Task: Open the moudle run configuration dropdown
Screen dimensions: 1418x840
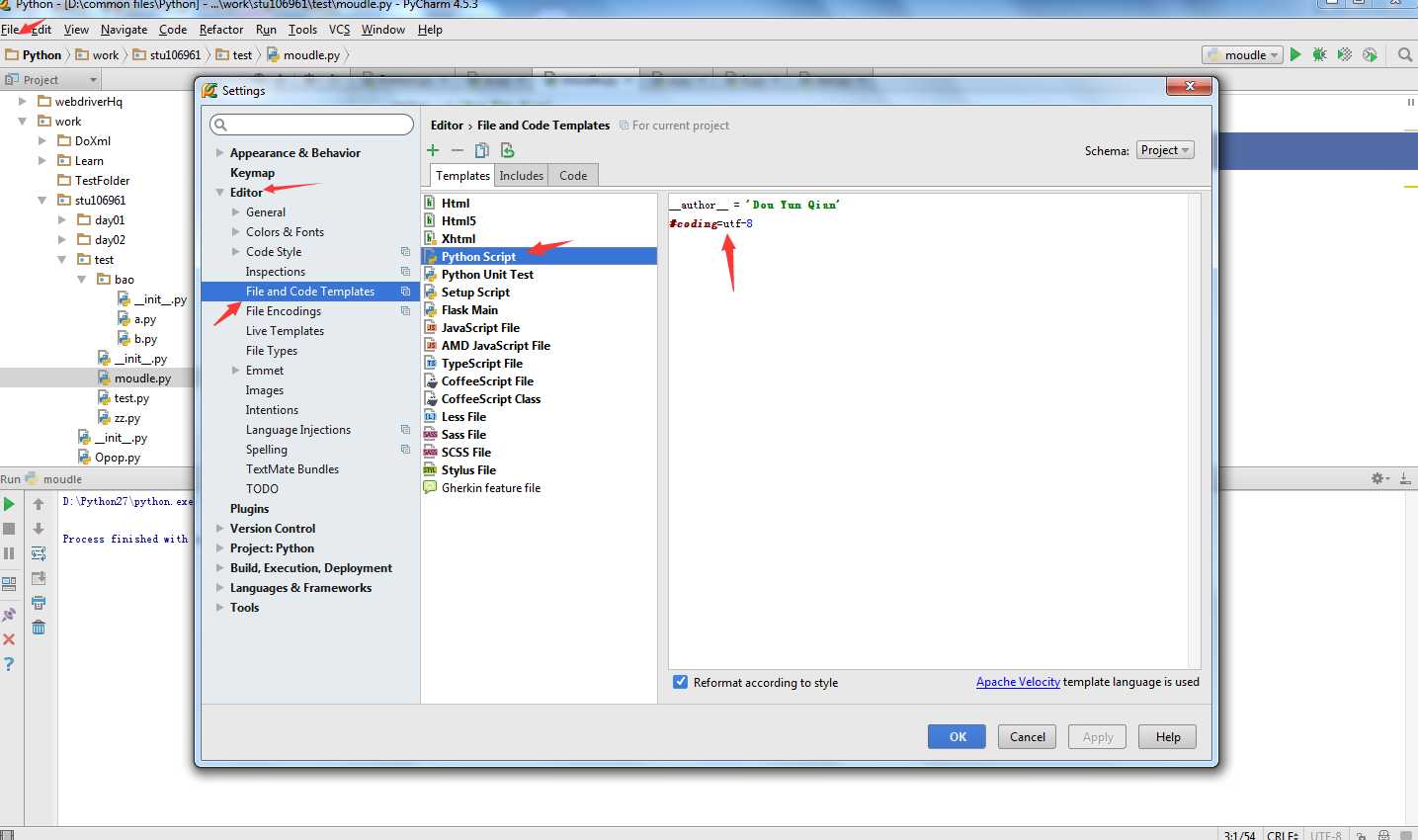Action: click(x=1242, y=54)
